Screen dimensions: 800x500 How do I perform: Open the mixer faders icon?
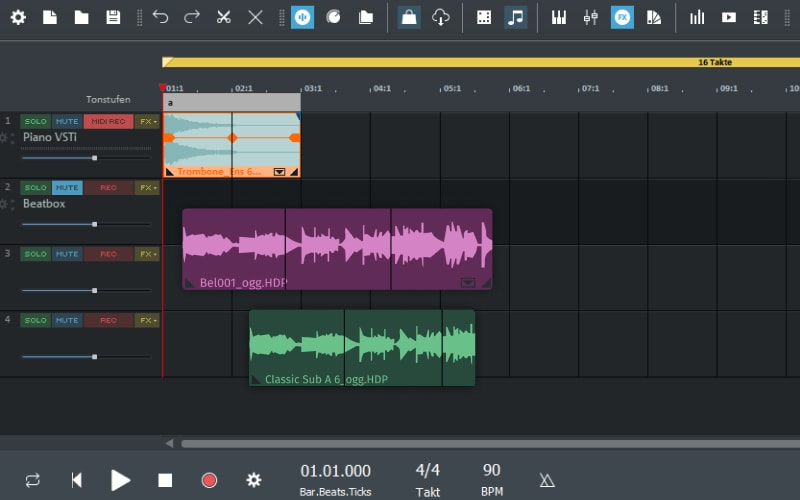[x=590, y=17]
